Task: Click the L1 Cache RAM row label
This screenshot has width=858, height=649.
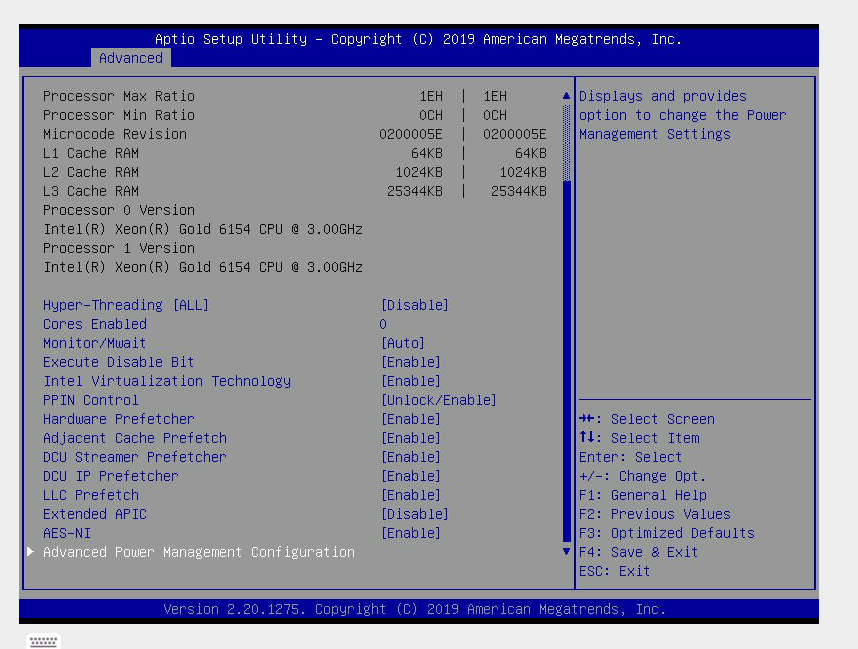Action: tap(90, 153)
